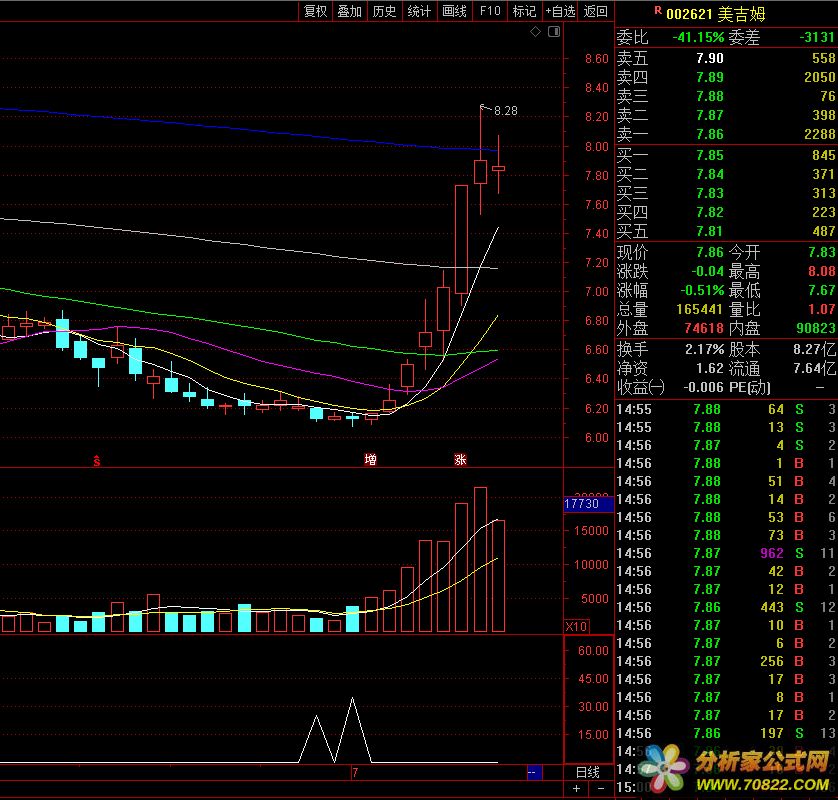Click 内盘 value 90823
Screen dimensions: 838x800
(816, 328)
